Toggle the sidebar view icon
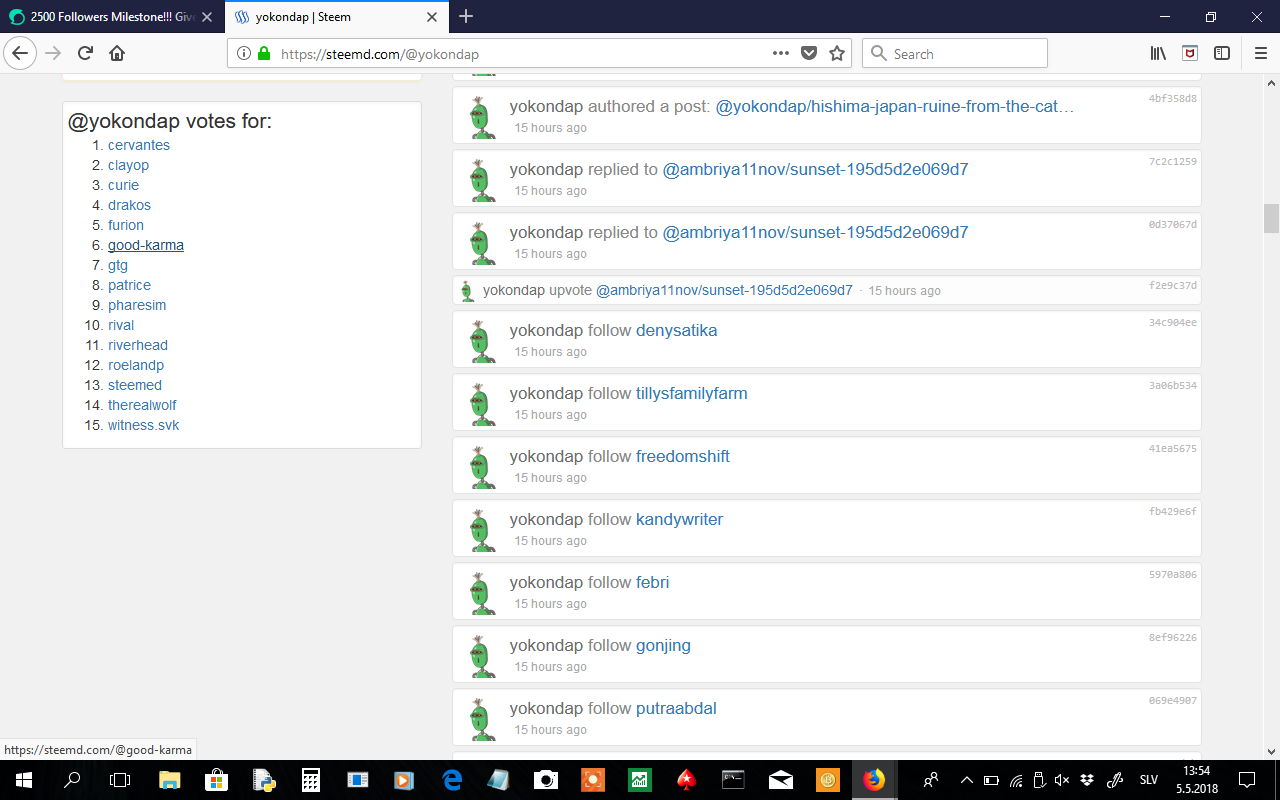The height and width of the screenshot is (800, 1280). point(1222,53)
